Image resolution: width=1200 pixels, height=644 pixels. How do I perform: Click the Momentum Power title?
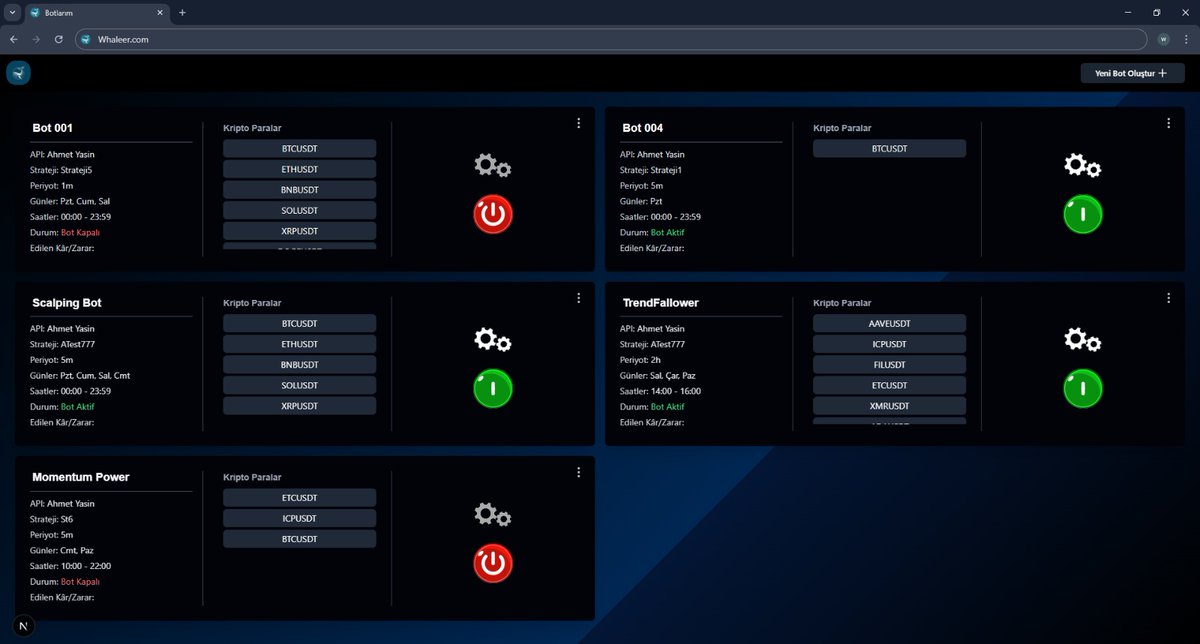[x=81, y=477]
